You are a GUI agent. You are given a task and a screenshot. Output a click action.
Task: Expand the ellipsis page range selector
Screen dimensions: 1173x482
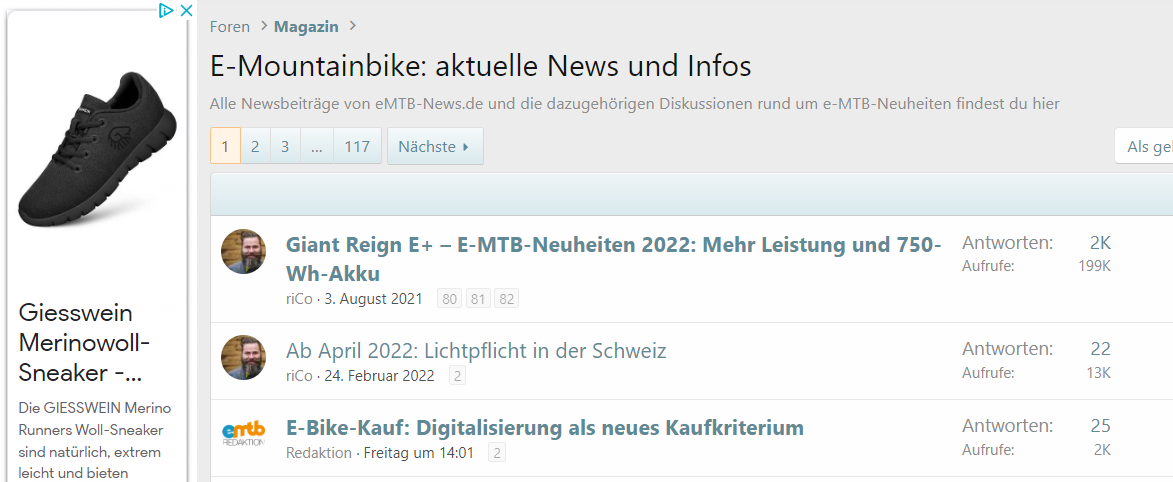pyautogui.click(x=316, y=146)
